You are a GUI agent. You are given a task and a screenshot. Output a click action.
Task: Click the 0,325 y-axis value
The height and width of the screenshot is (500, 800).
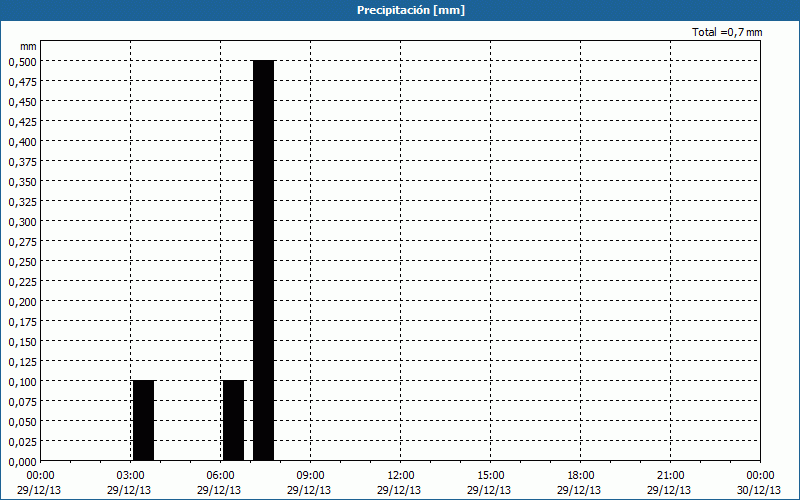pyautogui.click(x=23, y=202)
